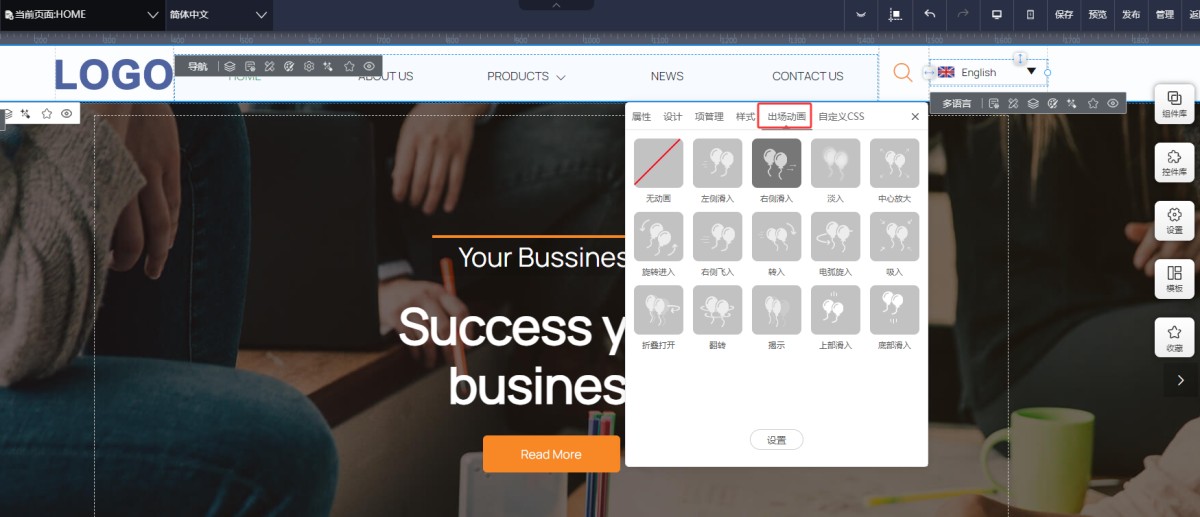The image size is (1200, 517).
Task: Switch to mobile device preview icon
Action: [x=1030, y=15]
